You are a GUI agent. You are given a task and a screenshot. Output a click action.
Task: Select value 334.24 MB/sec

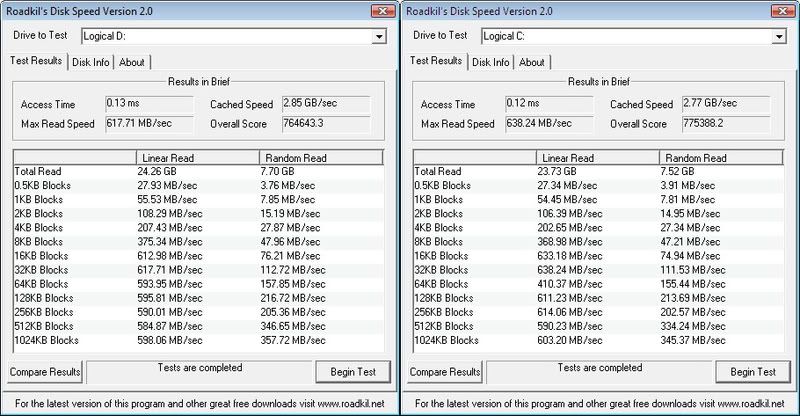[x=692, y=326]
